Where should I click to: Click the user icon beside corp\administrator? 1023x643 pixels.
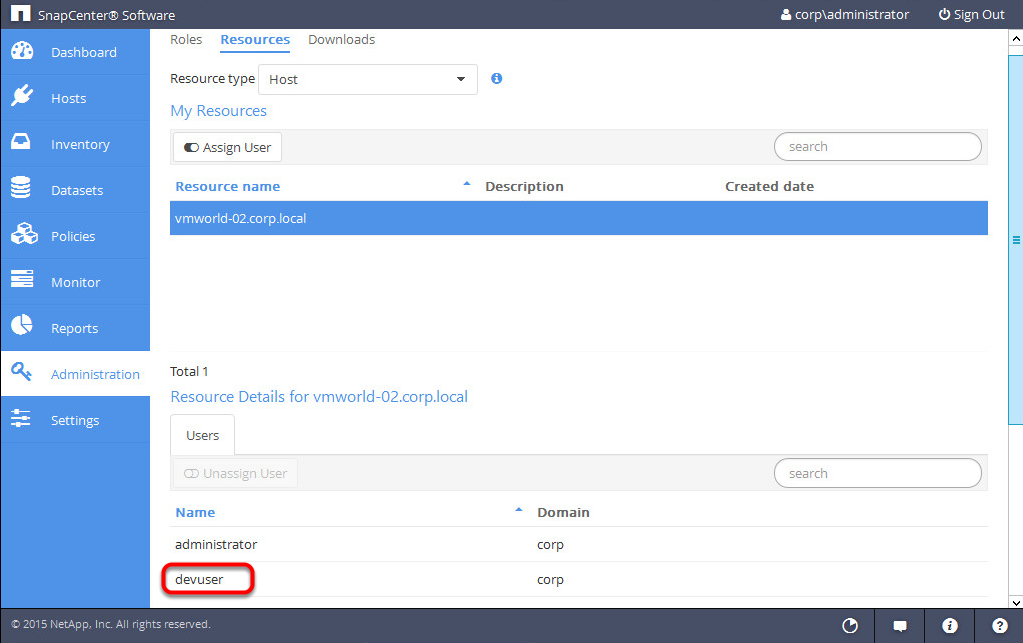786,14
